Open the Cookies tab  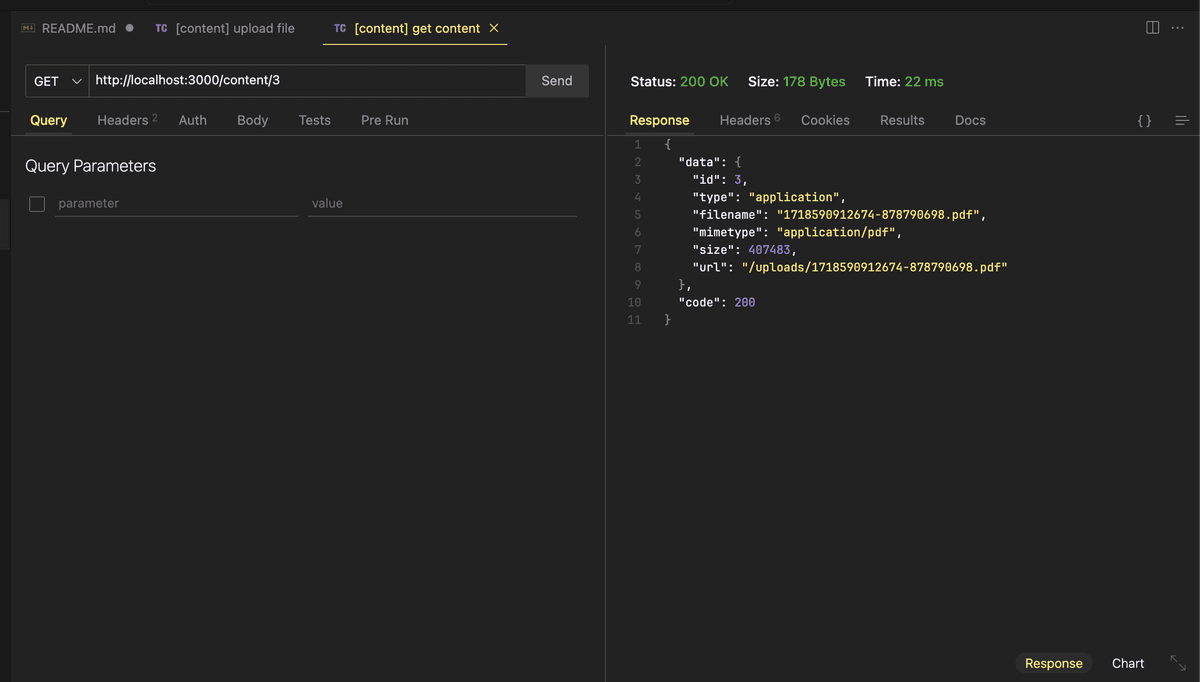[825, 120]
